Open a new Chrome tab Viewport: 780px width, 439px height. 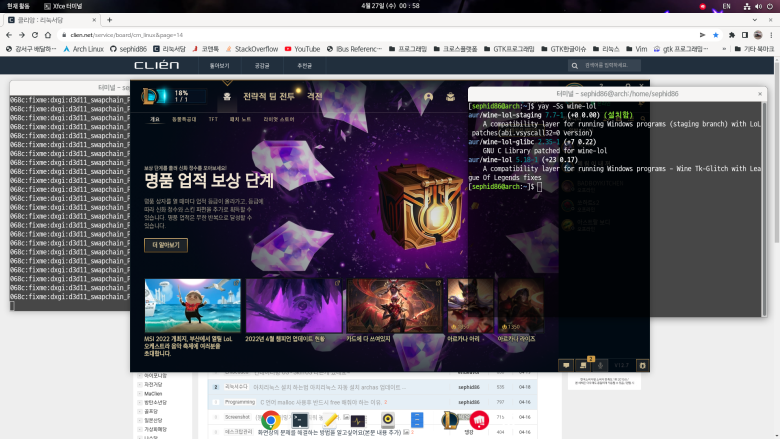click(109, 20)
